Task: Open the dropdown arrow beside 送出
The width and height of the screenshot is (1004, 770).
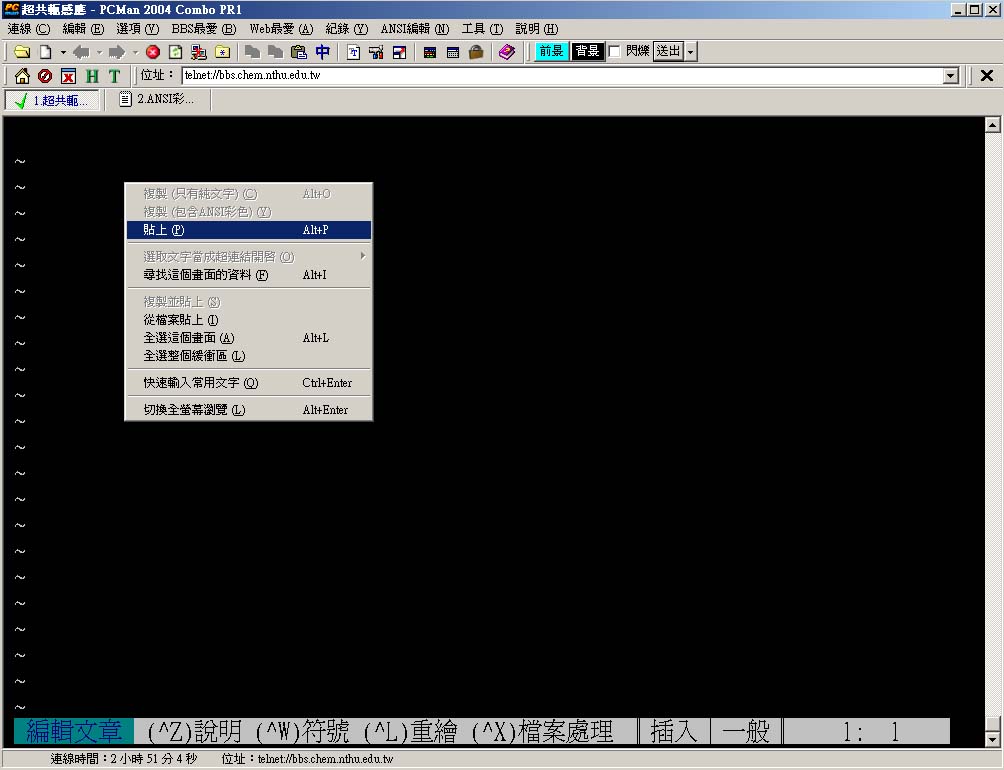Action: 690,52
